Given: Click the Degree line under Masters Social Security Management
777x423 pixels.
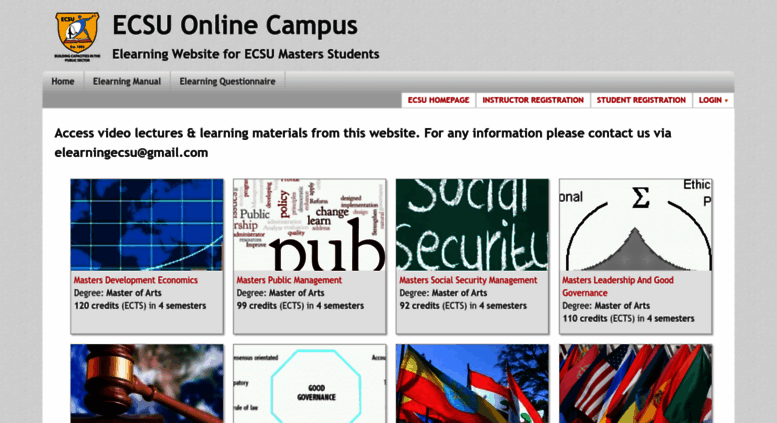Looking at the screenshot, I should coord(444,293).
